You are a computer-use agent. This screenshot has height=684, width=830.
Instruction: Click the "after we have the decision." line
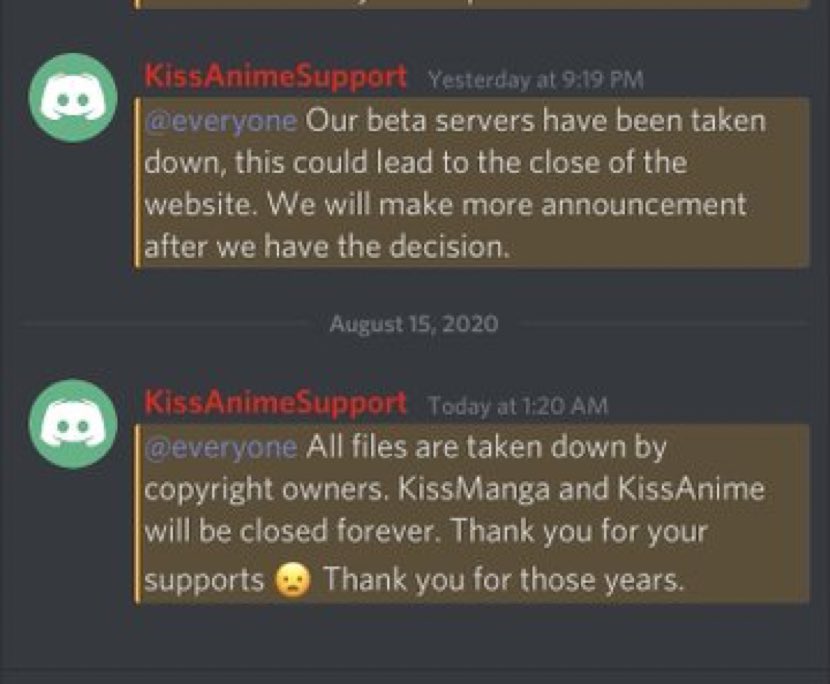pos(327,247)
